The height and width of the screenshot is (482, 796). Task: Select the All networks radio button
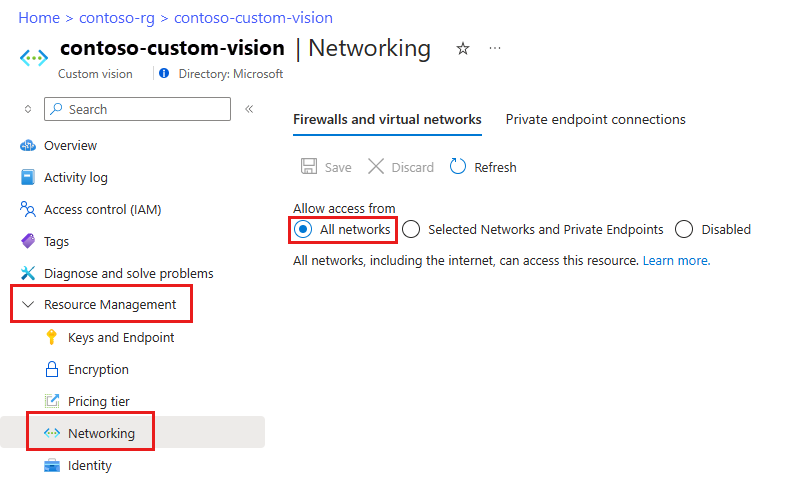coord(303,230)
